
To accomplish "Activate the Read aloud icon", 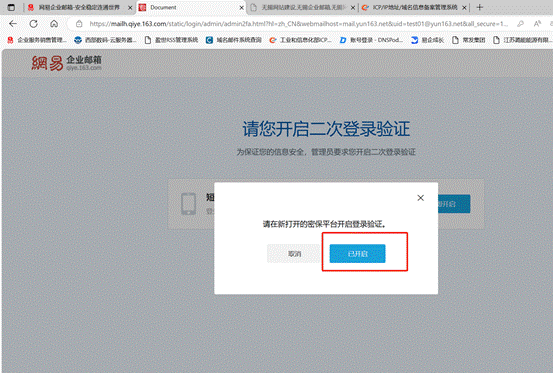I will 537,24.
